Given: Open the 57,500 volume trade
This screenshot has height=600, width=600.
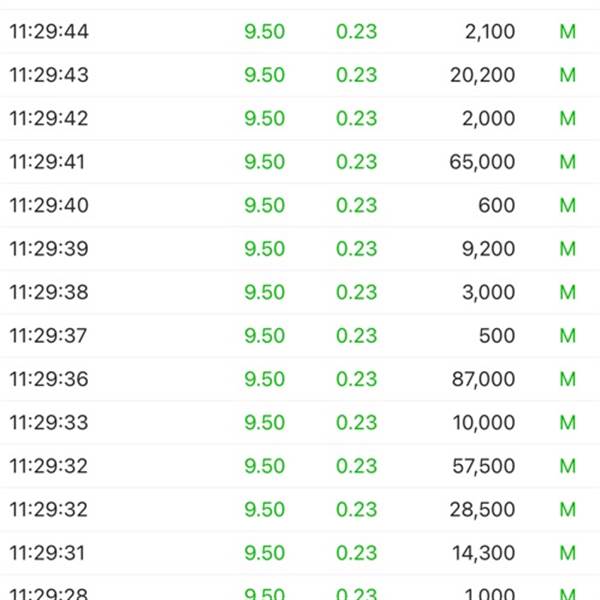Looking at the screenshot, I should coord(300,466).
